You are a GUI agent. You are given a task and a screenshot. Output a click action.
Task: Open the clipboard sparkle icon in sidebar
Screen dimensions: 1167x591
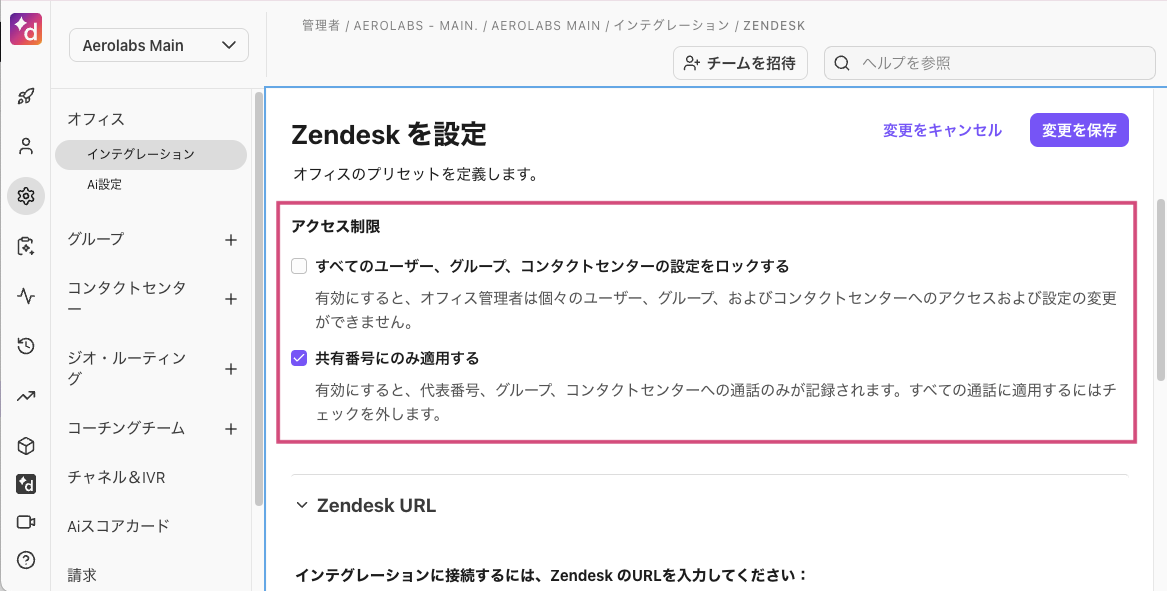pos(26,246)
